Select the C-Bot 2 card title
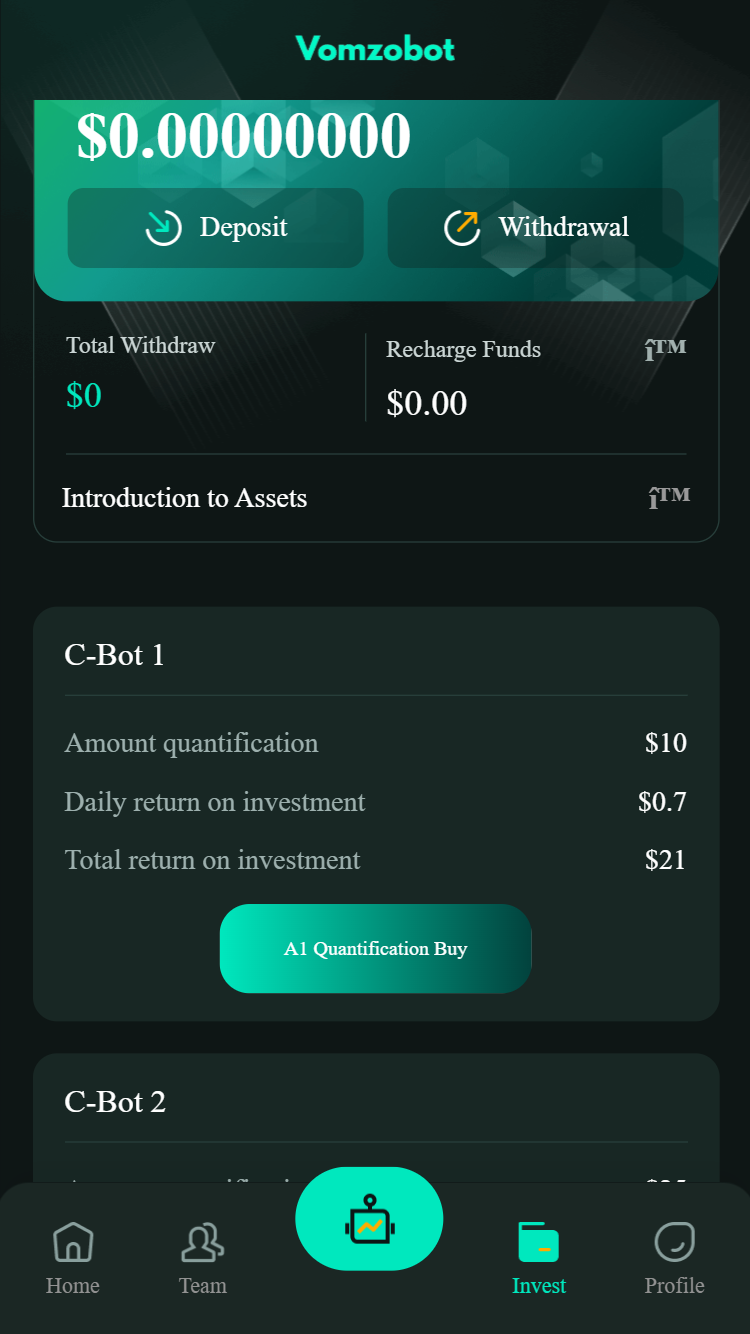The height and width of the screenshot is (1334, 750). coord(115,1102)
